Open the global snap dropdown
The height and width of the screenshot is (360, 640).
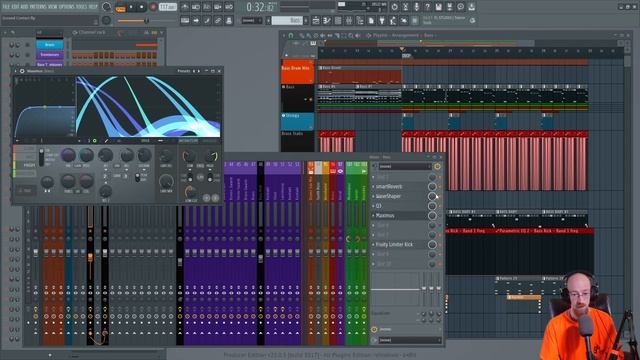(x=251, y=20)
